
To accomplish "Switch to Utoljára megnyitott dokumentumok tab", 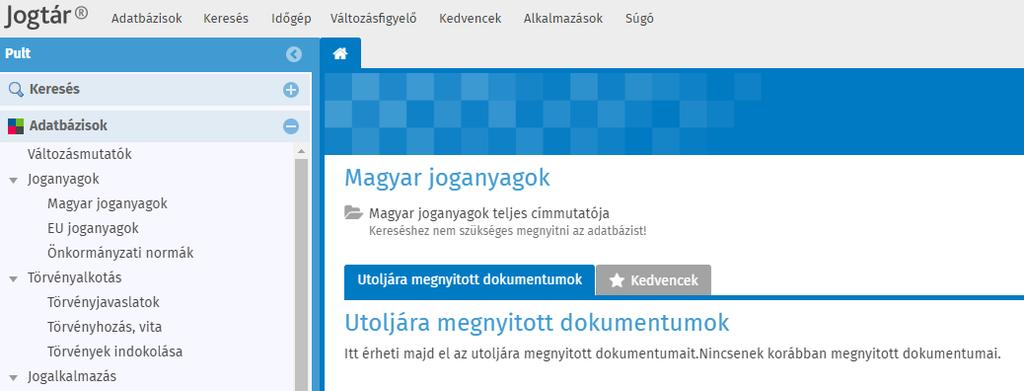I will [x=470, y=280].
